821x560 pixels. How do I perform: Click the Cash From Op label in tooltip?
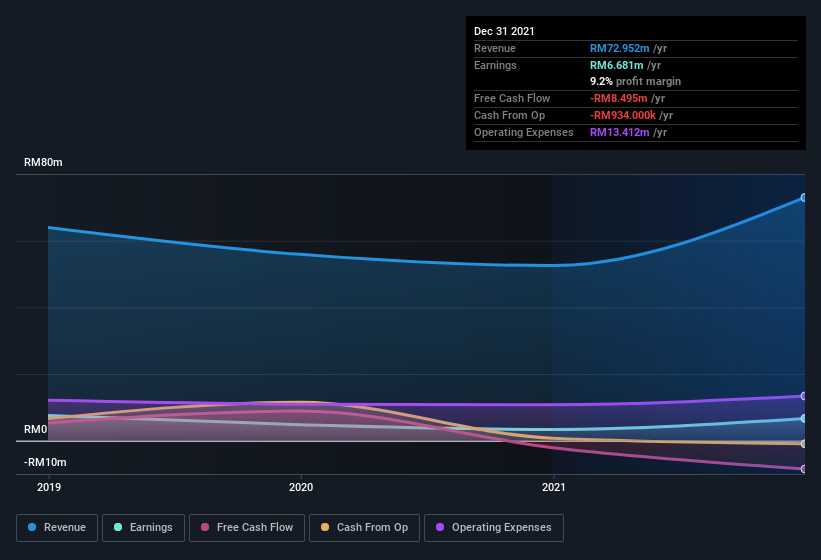(x=509, y=115)
